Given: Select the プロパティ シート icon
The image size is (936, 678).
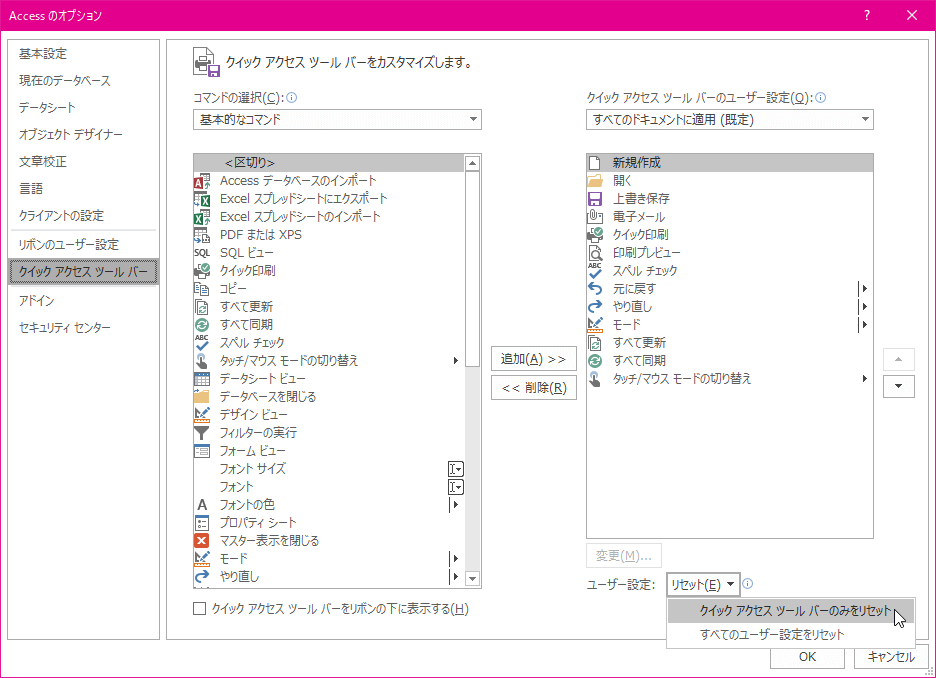Looking at the screenshot, I should tap(202, 523).
